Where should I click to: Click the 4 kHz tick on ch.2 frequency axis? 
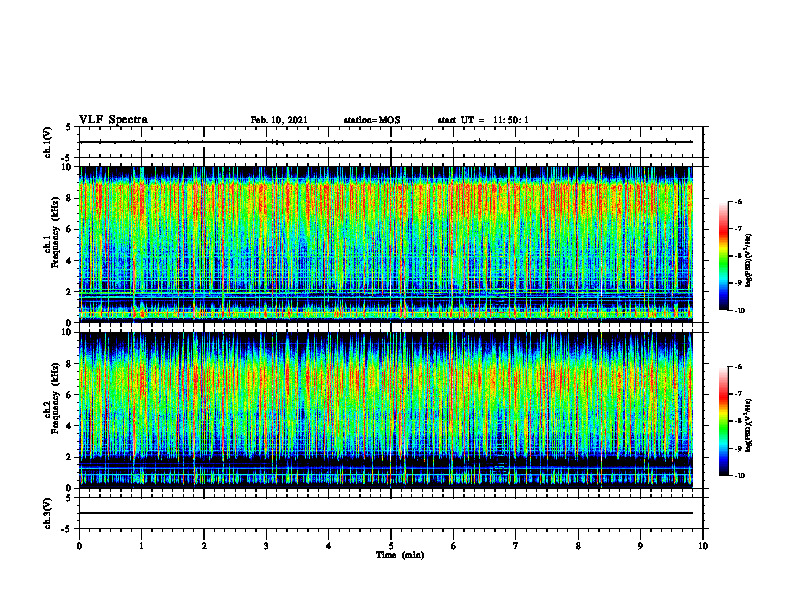tap(70, 426)
